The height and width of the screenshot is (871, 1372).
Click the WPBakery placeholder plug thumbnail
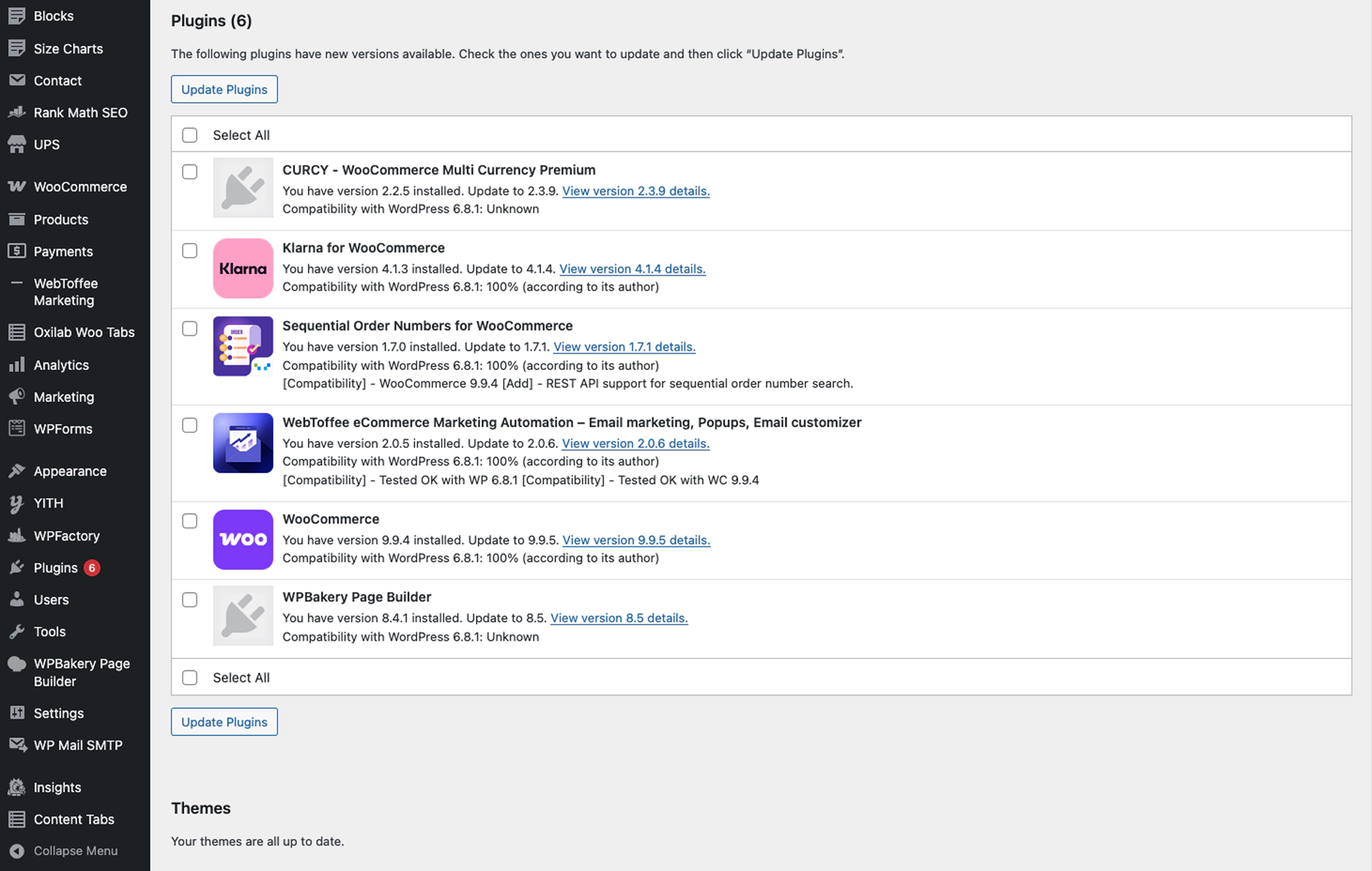click(x=243, y=616)
